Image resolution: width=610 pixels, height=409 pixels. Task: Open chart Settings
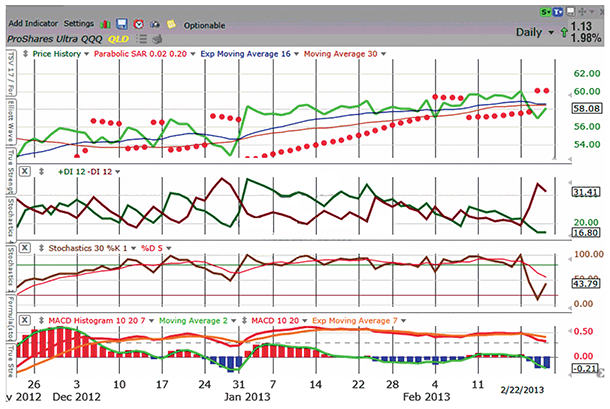tap(78, 23)
